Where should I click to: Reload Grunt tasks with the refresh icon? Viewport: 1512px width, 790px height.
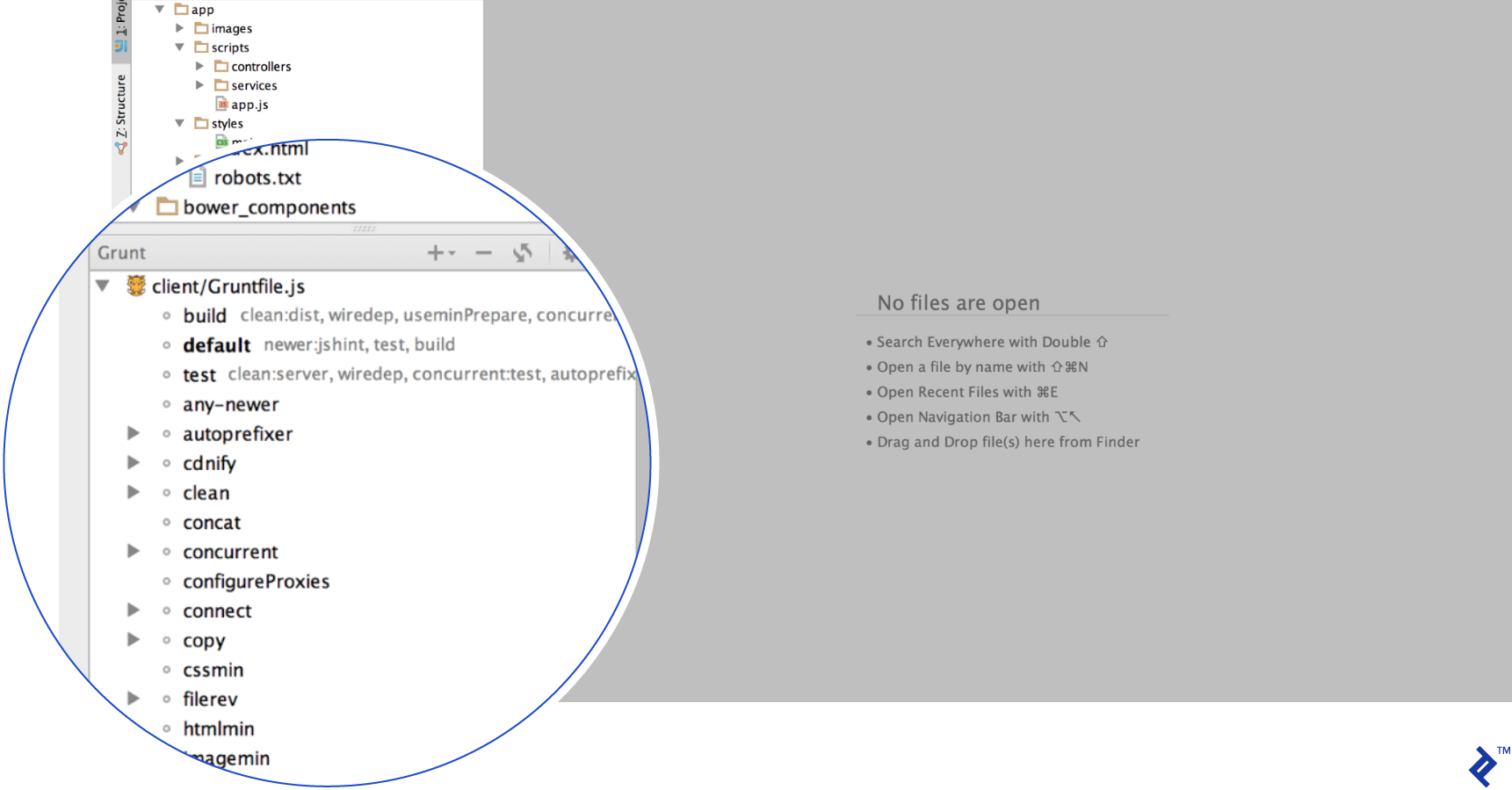pos(523,253)
